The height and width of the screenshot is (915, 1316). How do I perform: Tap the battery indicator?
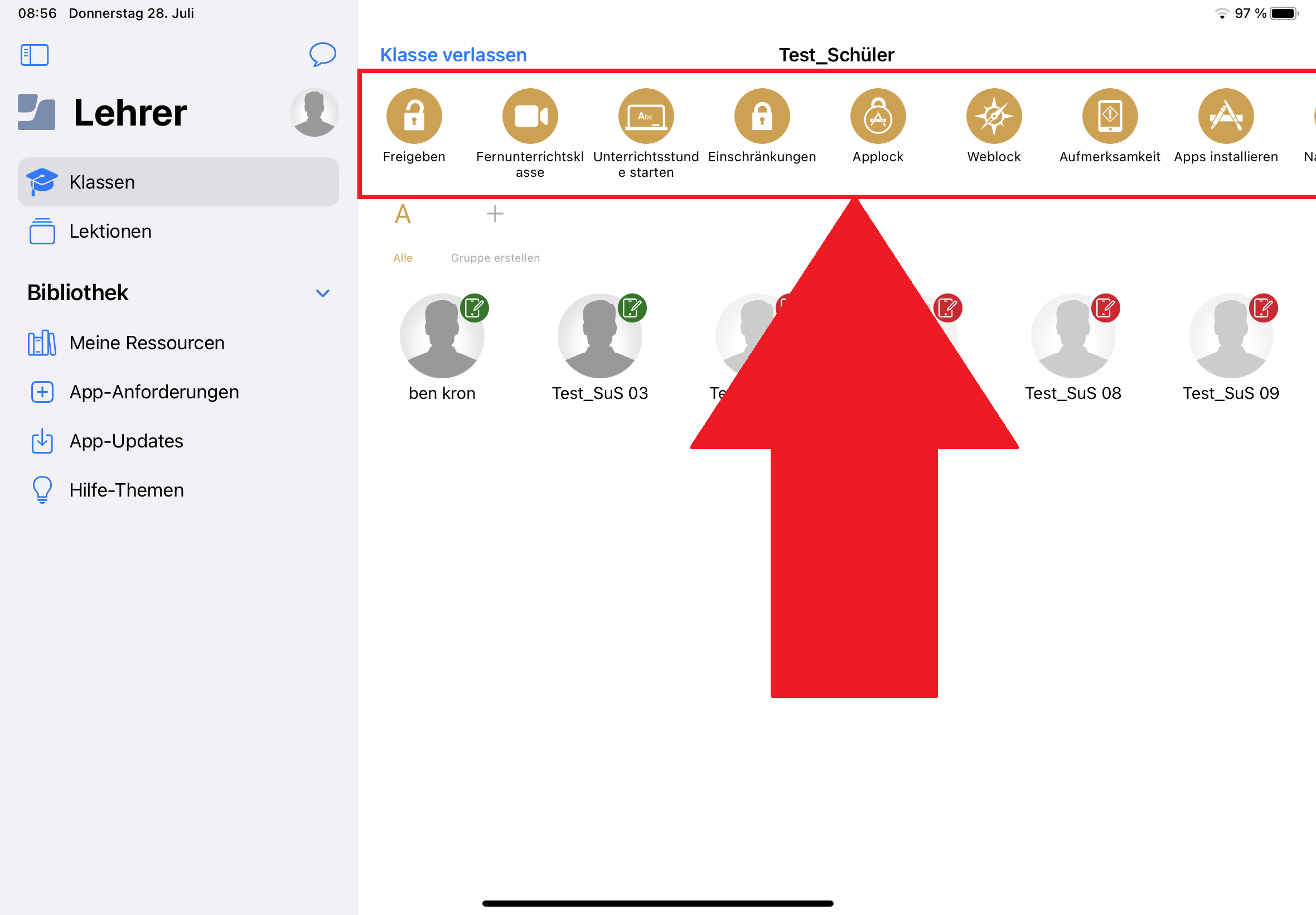(x=1284, y=13)
